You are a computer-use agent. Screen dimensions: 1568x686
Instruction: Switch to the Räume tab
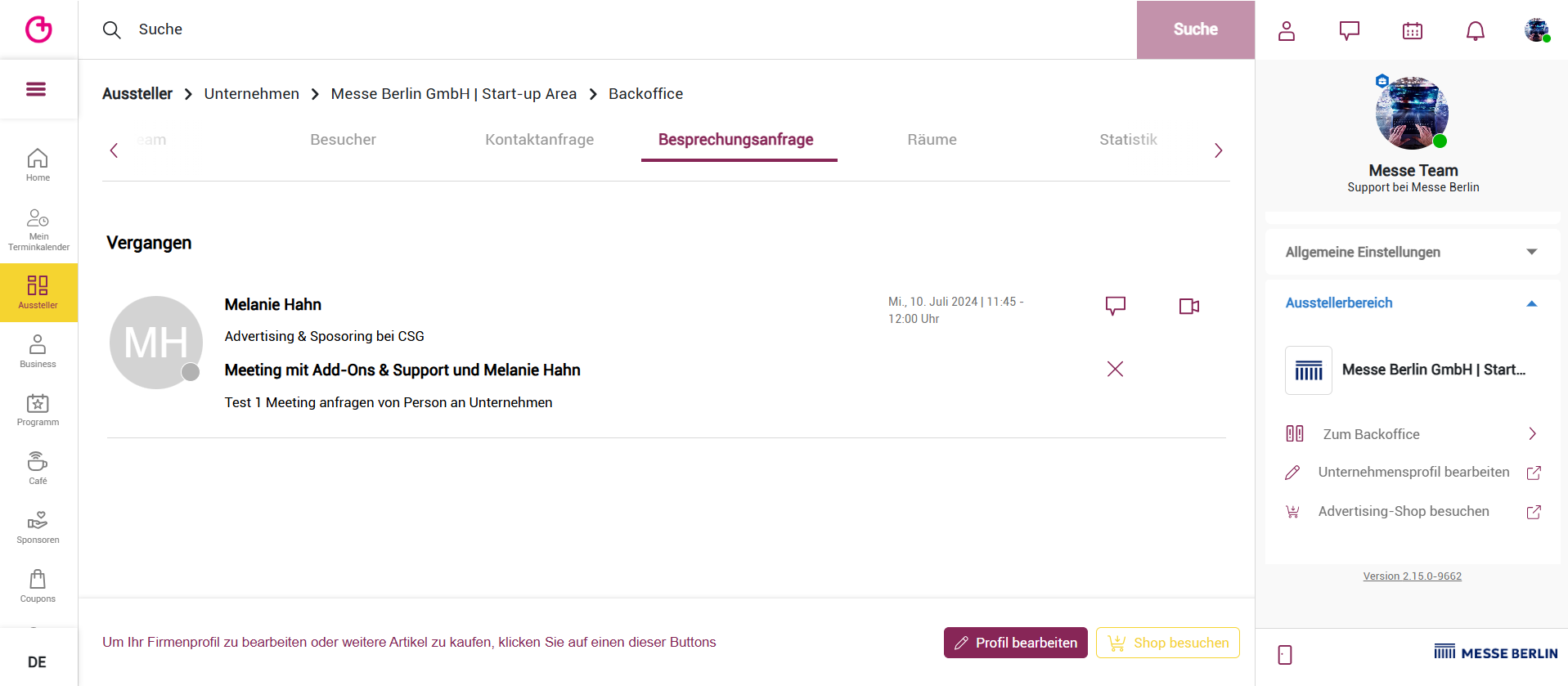pos(932,140)
